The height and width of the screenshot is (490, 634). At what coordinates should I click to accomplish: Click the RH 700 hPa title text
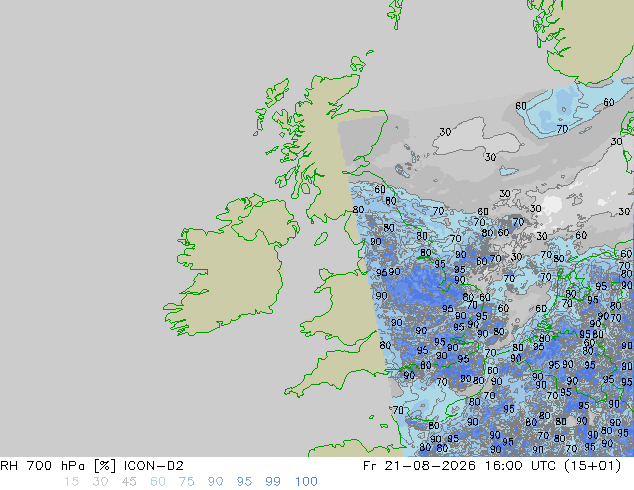[42, 466]
